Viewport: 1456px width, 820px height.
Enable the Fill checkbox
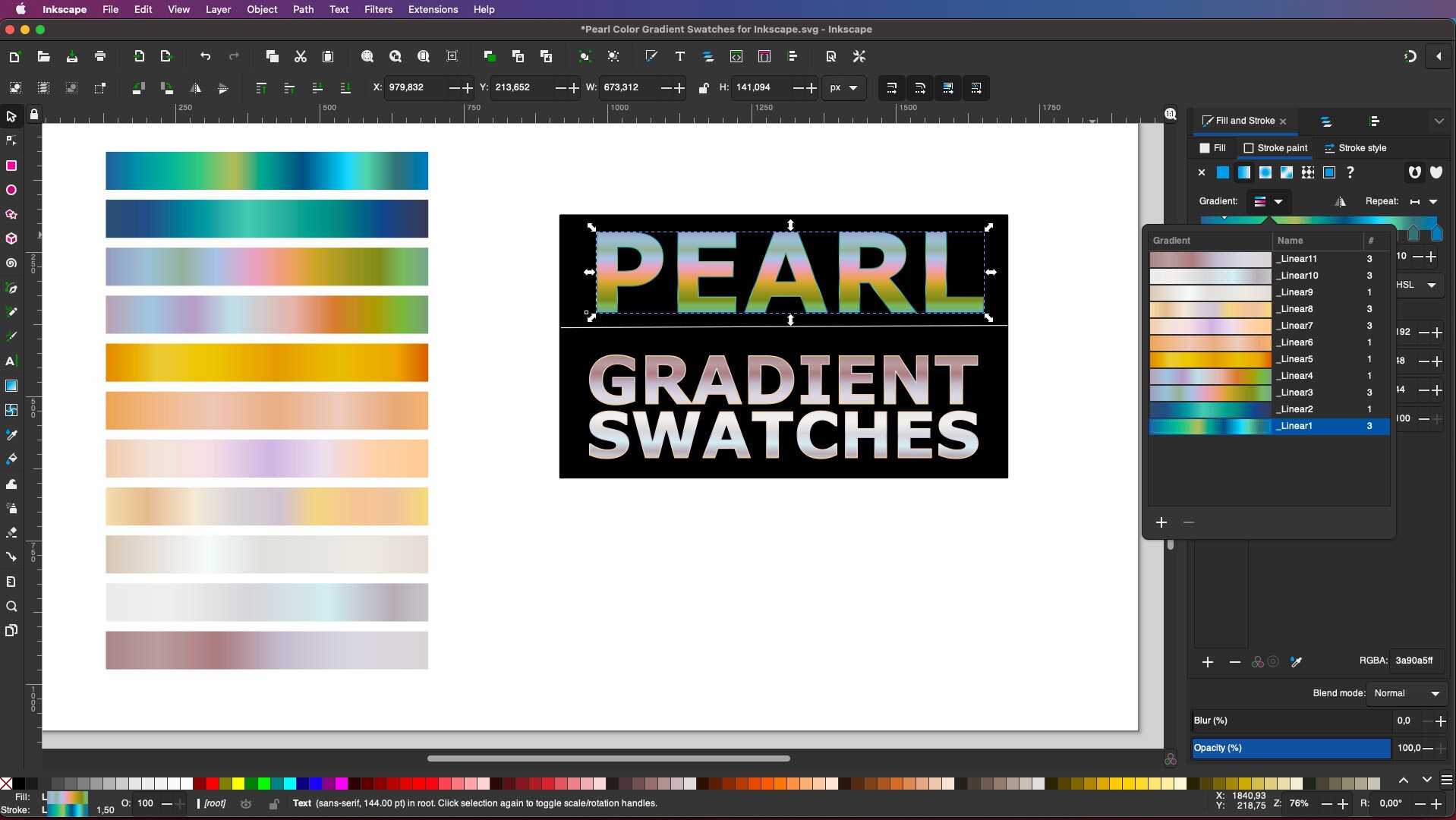coord(1205,148)
